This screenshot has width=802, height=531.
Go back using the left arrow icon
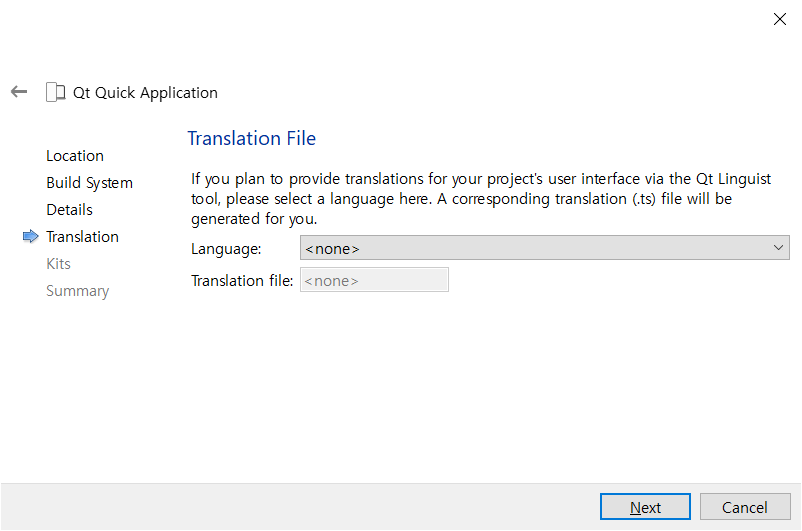[x=19, y=92]
